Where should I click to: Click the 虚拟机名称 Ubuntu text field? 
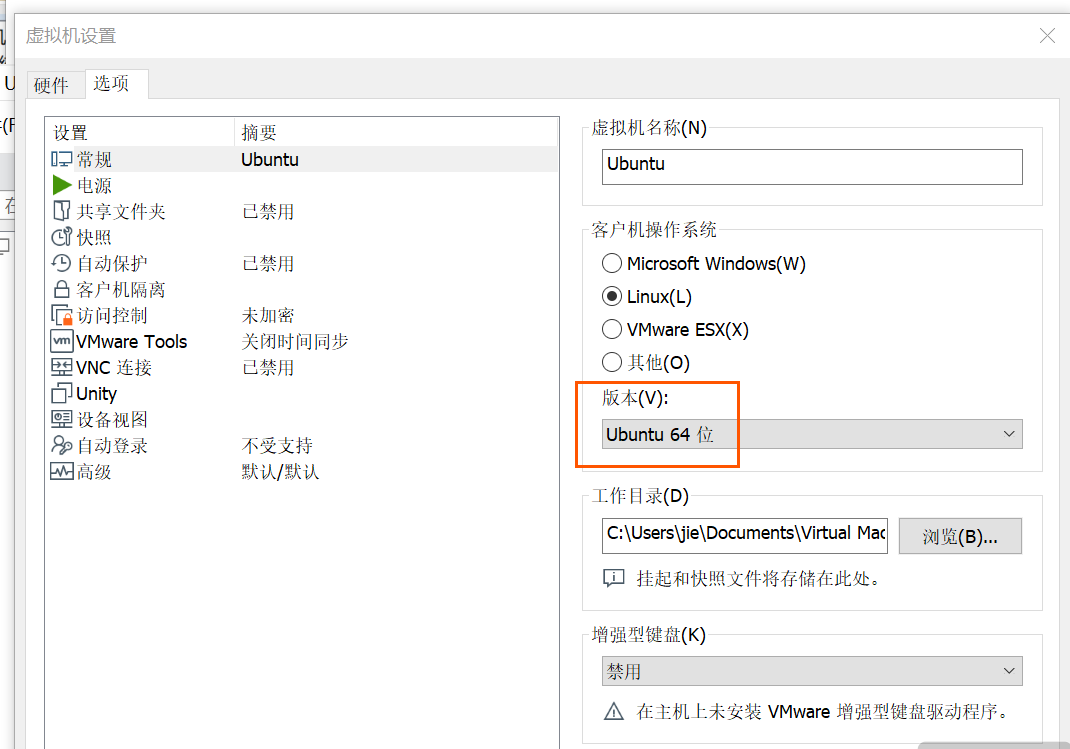tap(812, 166)
